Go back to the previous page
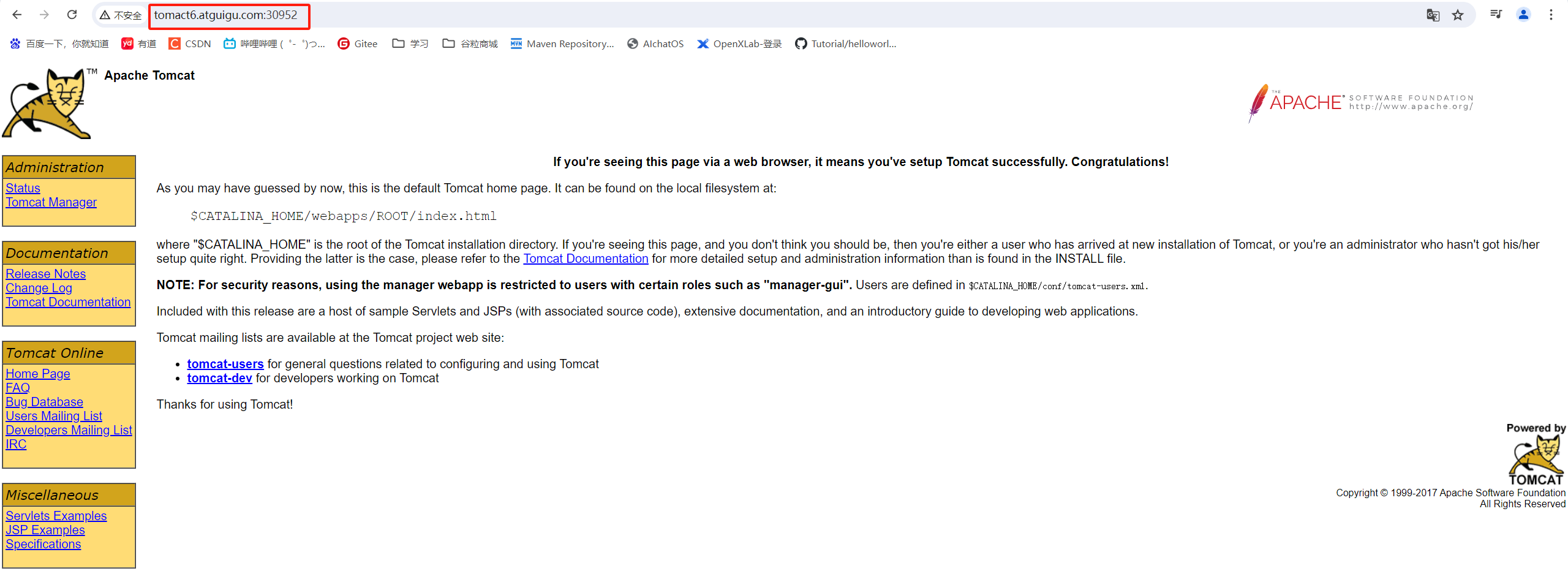This screenshot has width=1568, height=582. tap(17, 15)
